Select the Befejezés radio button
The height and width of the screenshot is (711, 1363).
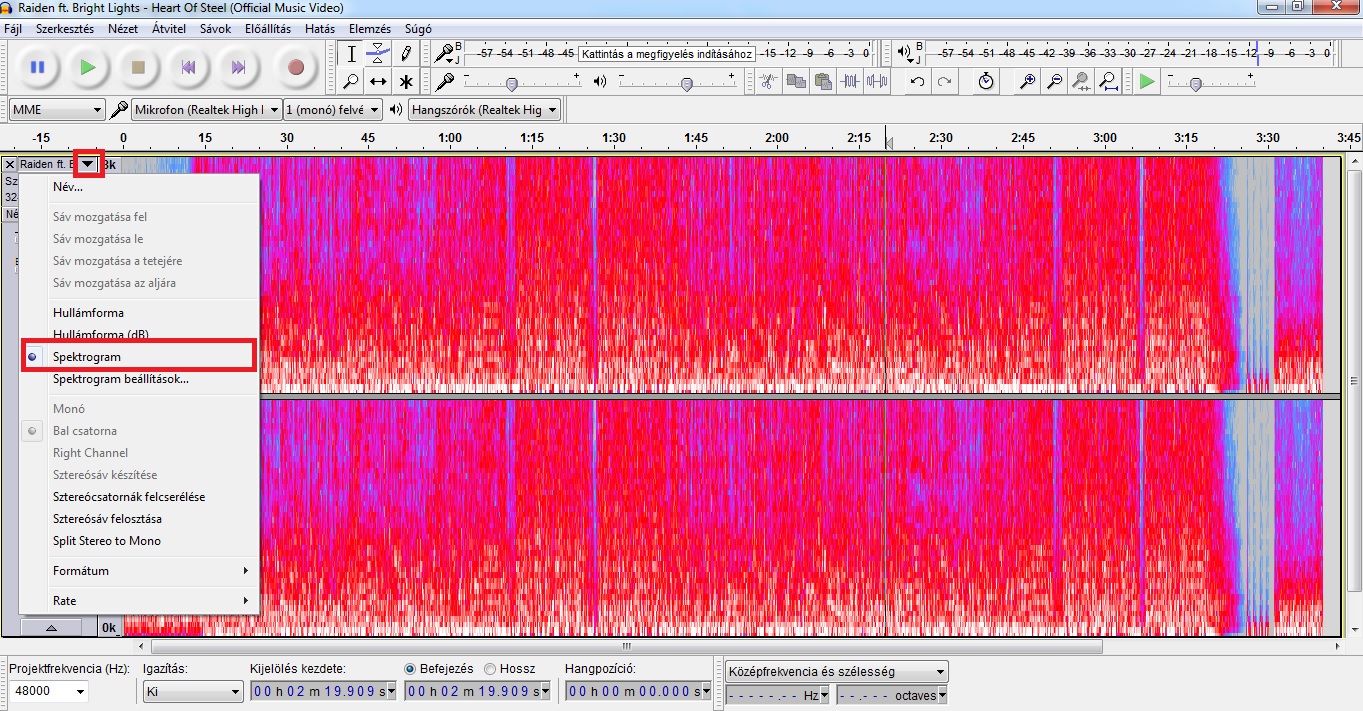coord(411,669)
